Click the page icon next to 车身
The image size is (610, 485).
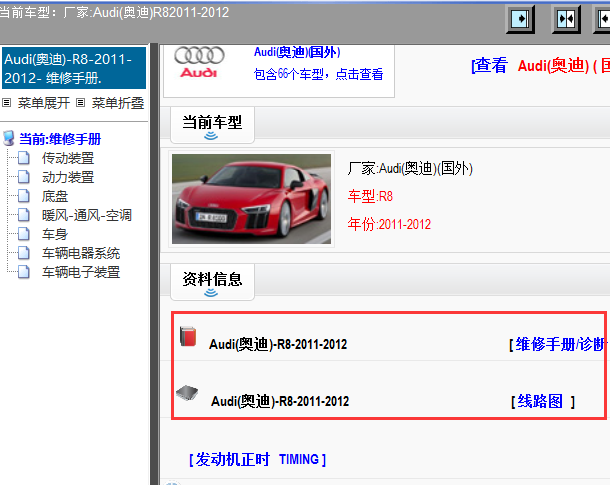[24, 234]
